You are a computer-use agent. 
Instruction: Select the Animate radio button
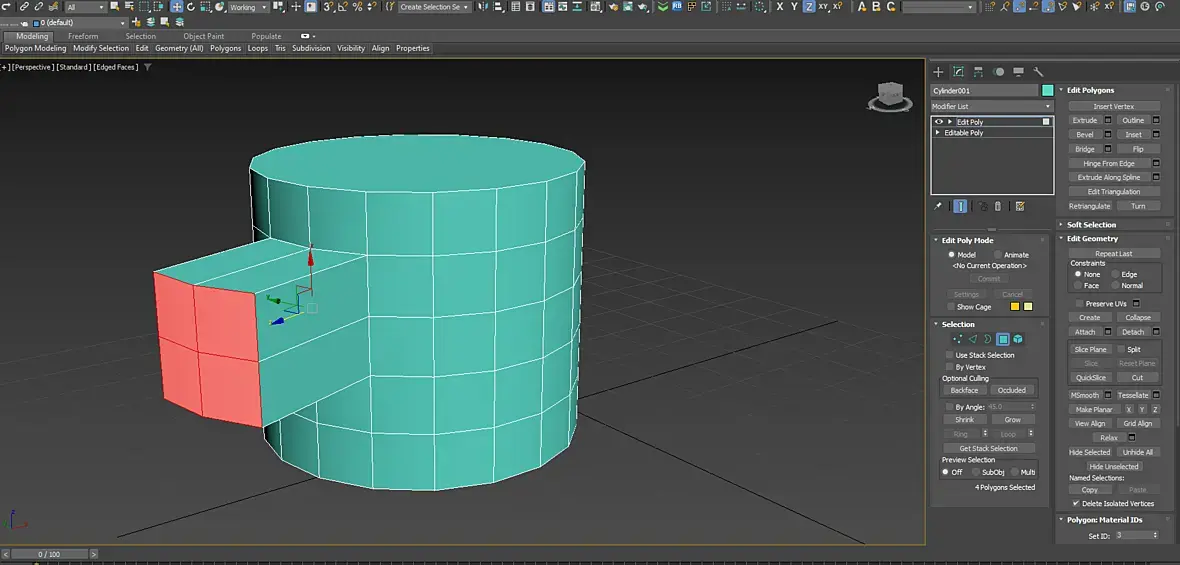click(x=998, y=255)
